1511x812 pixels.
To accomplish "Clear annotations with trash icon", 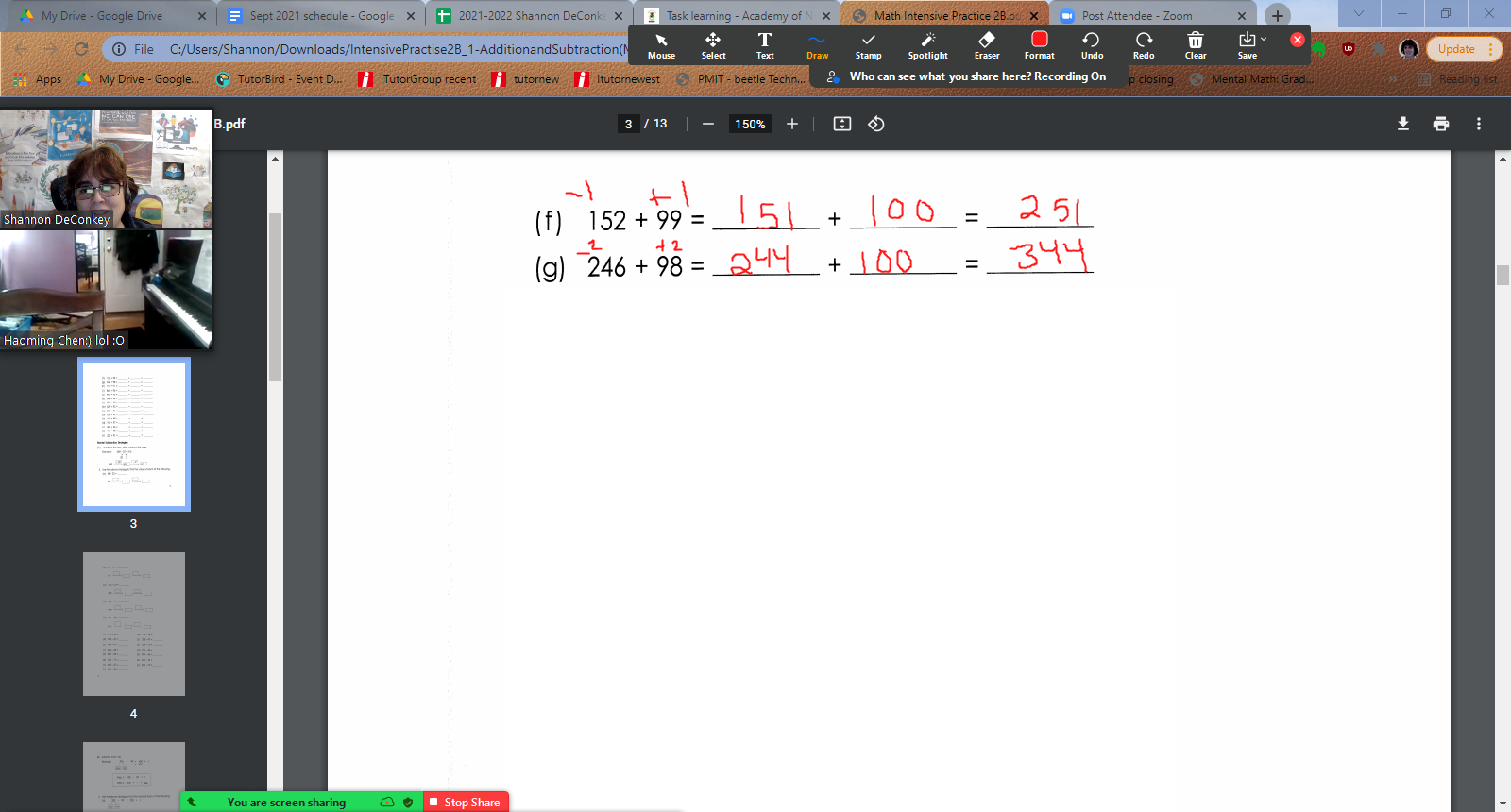I will coord(1196,45).
